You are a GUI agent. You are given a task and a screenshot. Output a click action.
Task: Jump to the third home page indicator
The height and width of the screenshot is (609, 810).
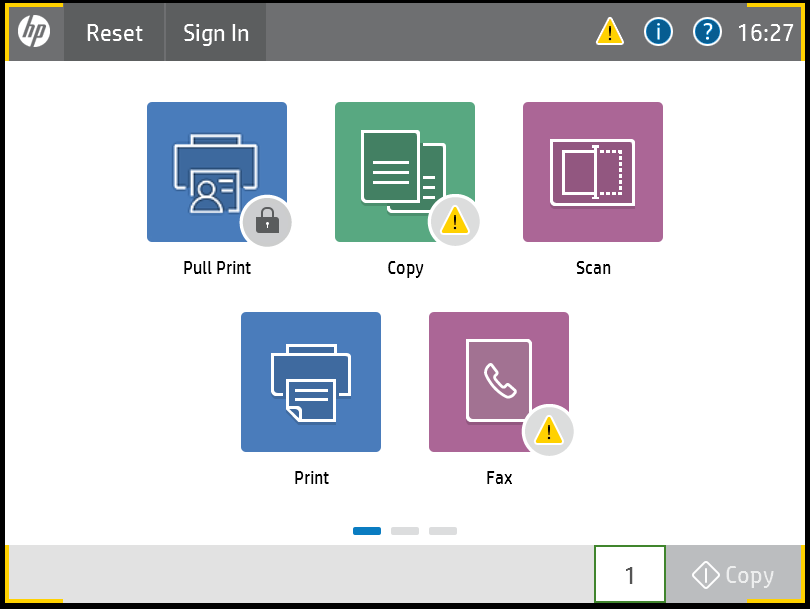[x=442, y=531]
